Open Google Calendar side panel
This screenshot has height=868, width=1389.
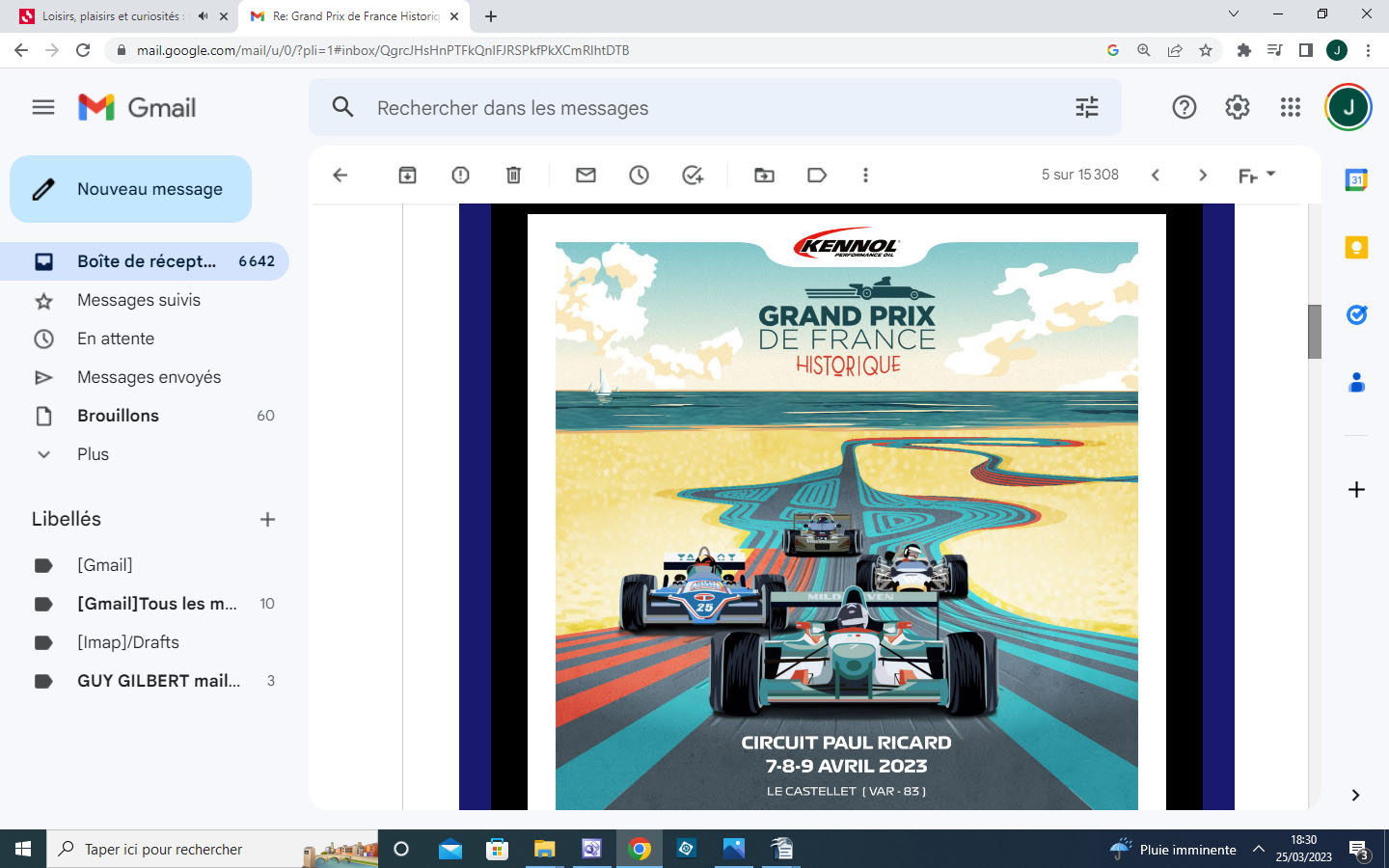click(x=1356, y=179)
